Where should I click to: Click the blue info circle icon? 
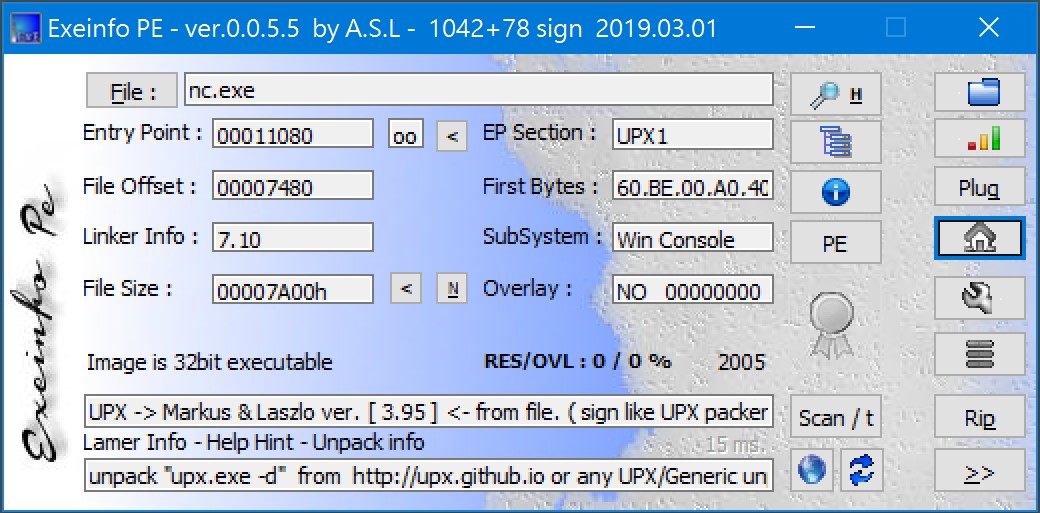[x=836, y=192]
